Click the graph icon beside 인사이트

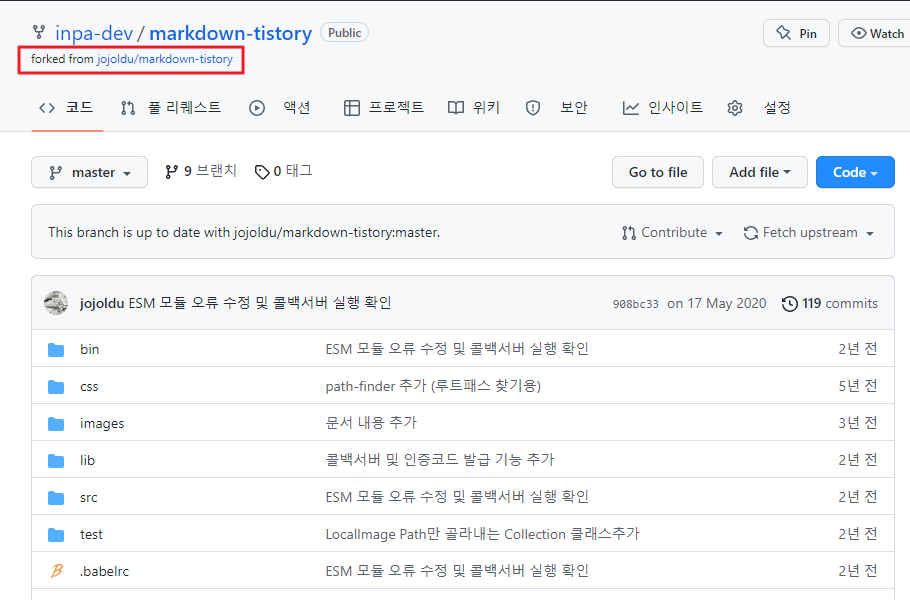pos(631,108)
